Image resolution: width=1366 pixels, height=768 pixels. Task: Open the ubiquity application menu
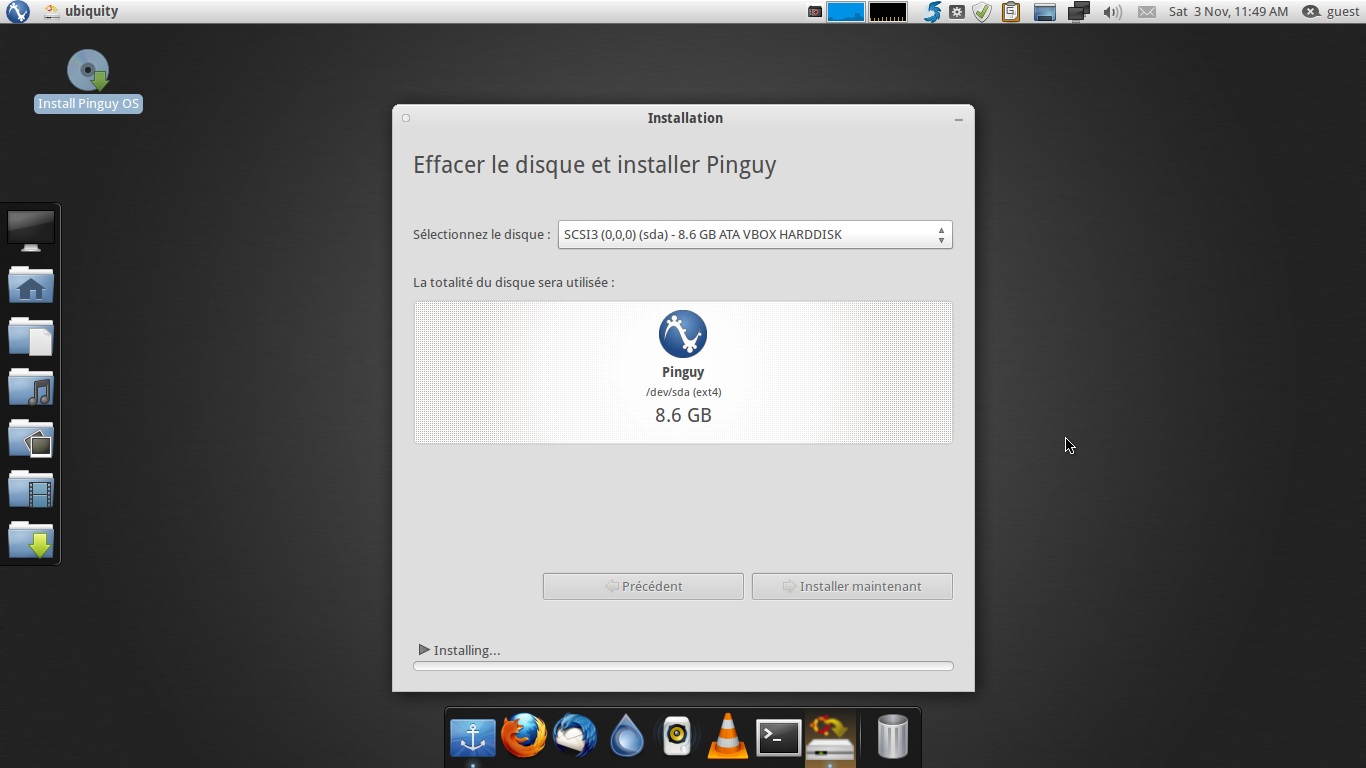[81, 11]
